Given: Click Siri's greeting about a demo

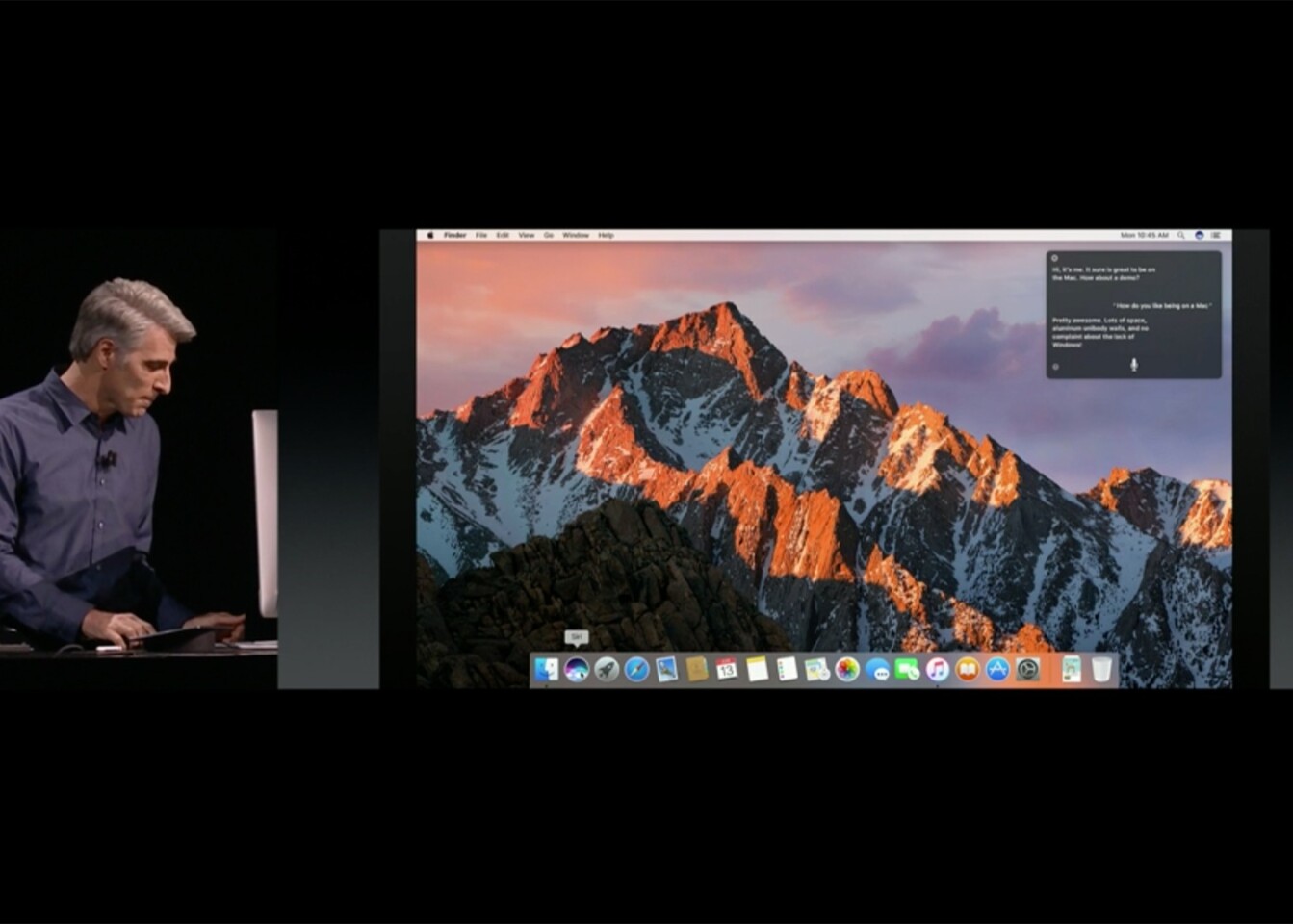Looking at the screenshot, I should (x=1104, y=273).
